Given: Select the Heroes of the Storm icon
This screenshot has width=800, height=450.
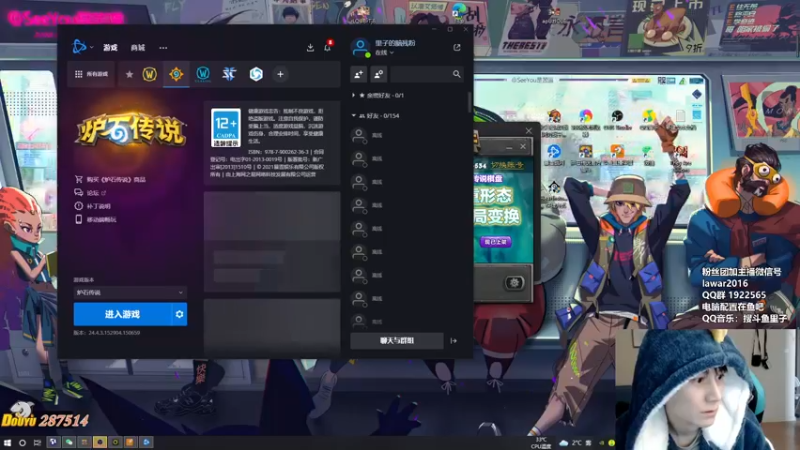Looking at the screenshot, I should point(256,74).
